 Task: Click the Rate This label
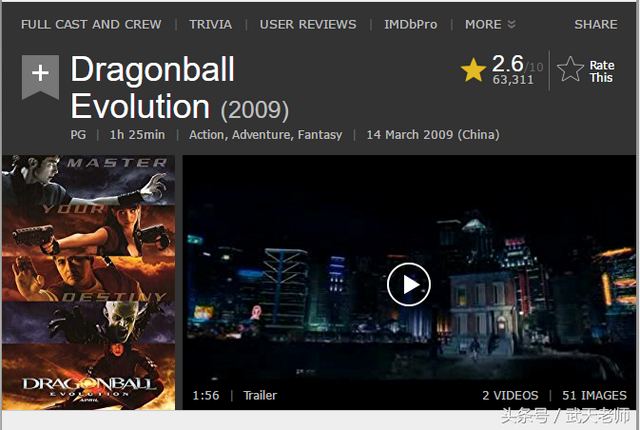coord(601,71)
